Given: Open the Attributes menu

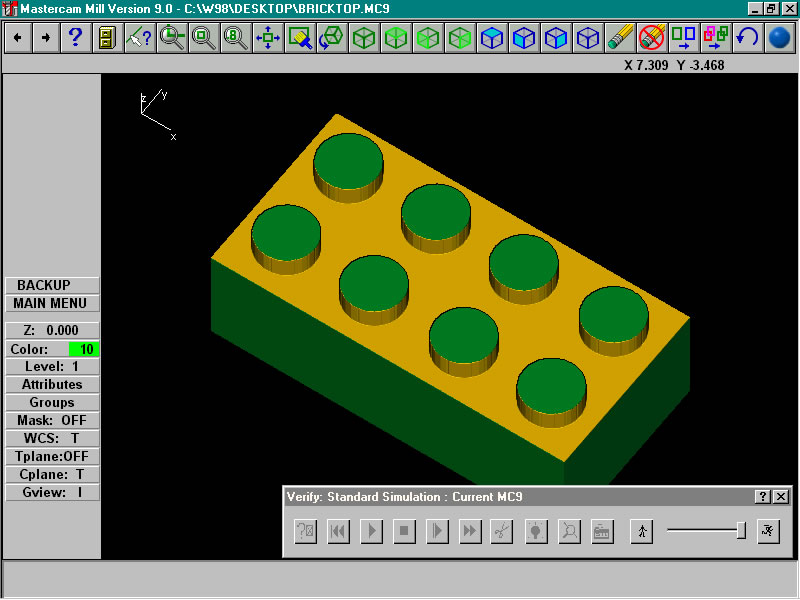Looking at the screenshot, I should pos(52,384).
